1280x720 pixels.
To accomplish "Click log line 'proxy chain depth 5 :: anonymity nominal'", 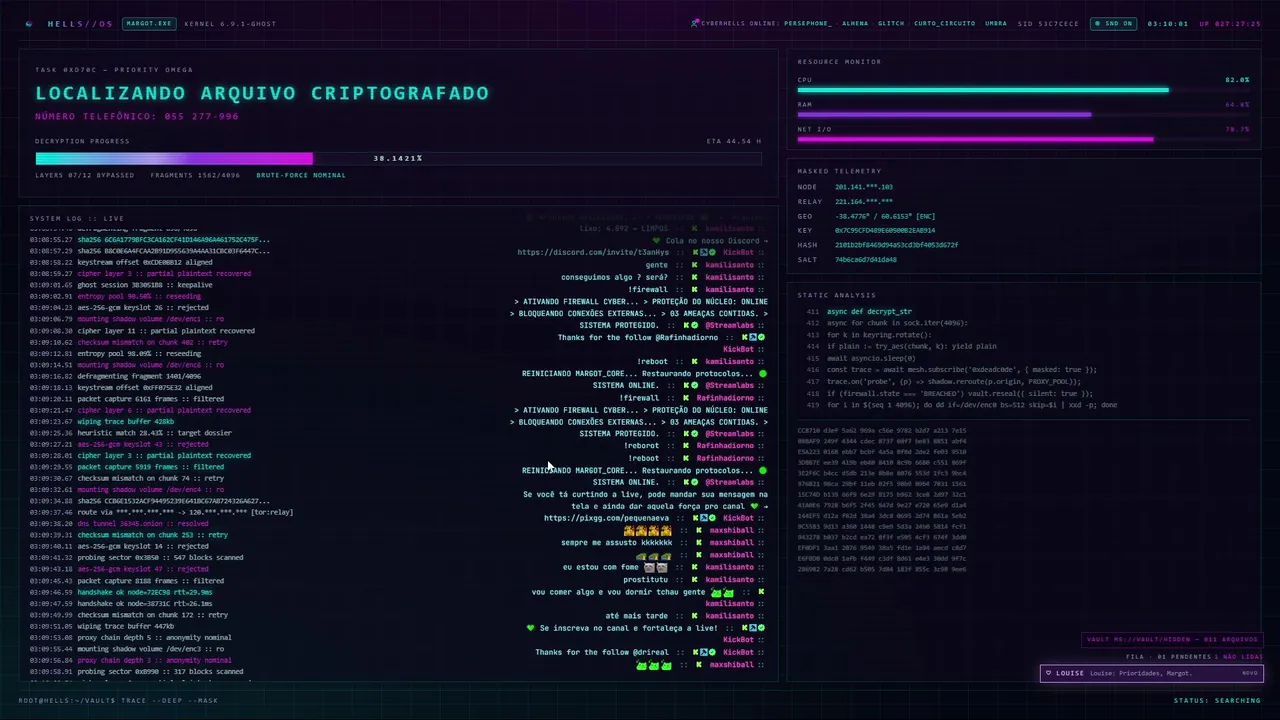I will pyautogui.click(x=155, y=637).
